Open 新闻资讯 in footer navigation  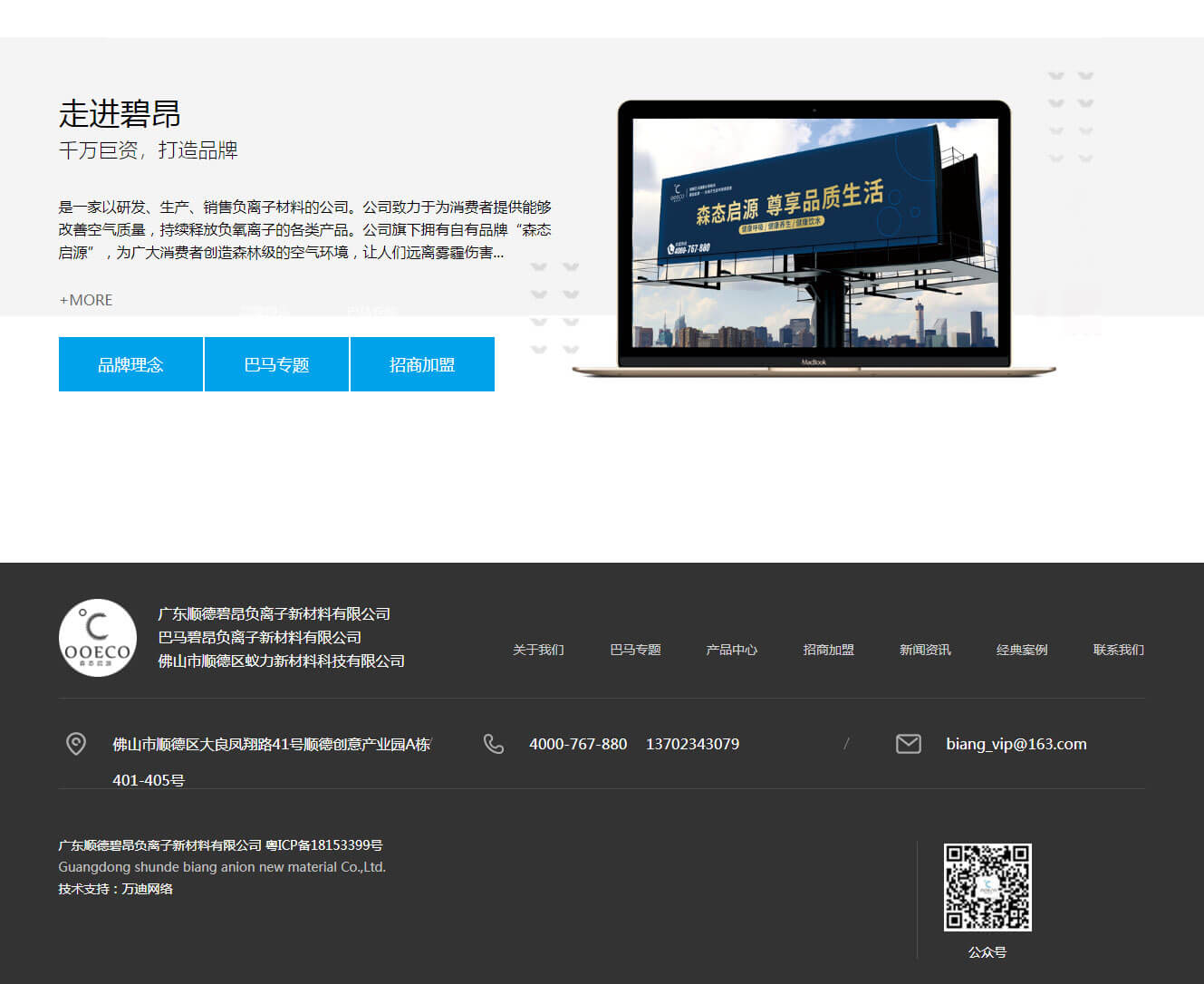[925, 650]
